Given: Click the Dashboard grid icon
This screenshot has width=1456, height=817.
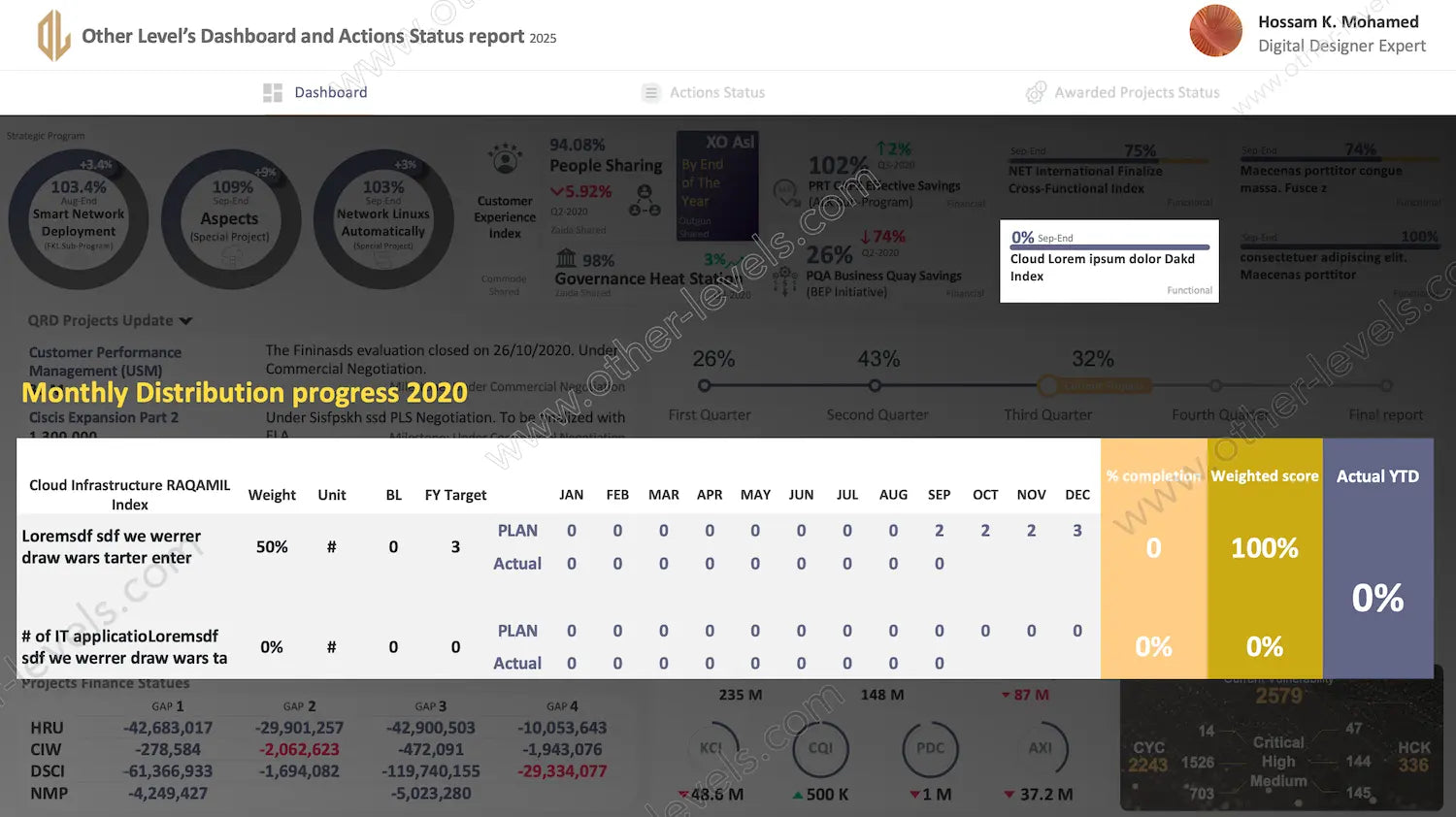Looking at the screenshot, I should pos(272,93).
